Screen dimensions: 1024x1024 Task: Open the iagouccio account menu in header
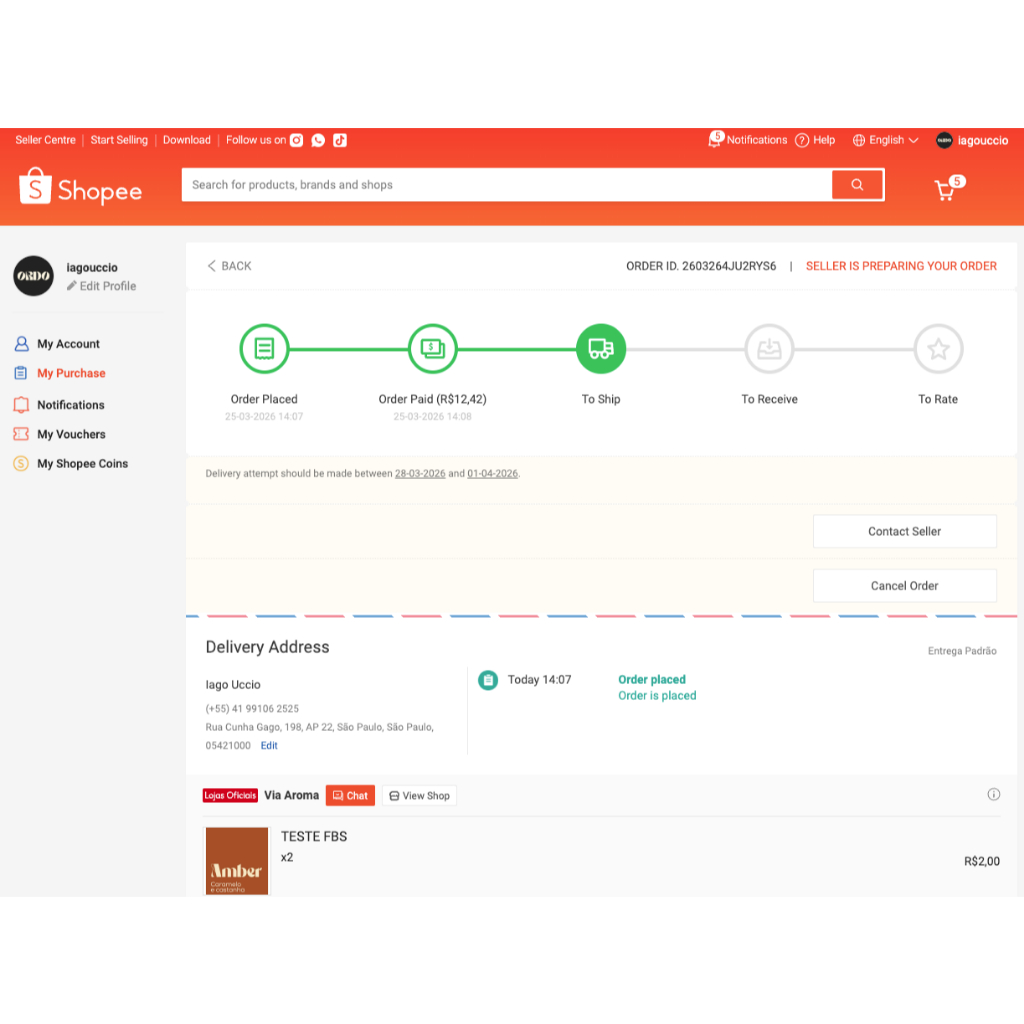(972, 140)
